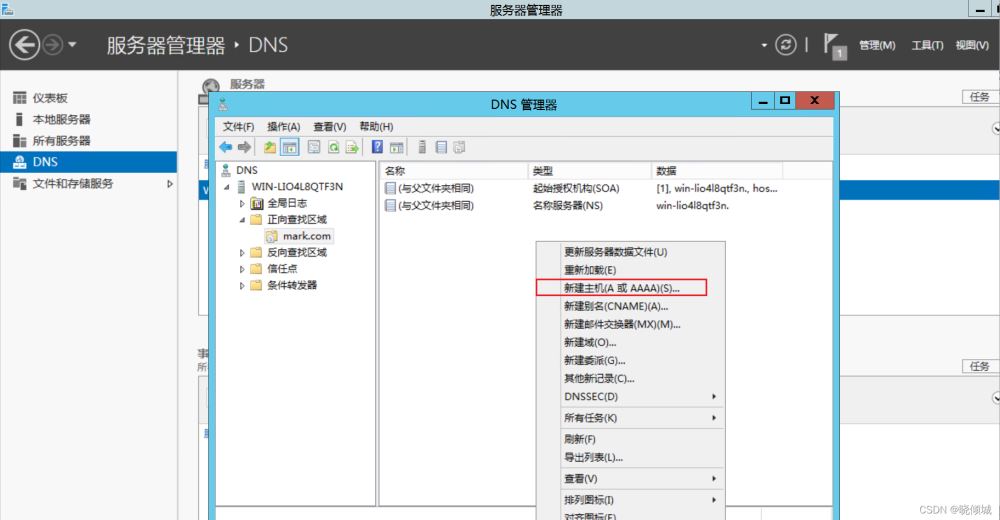This screenshot has width=1000, height=520.
Task: Open the Properties toolbar icon in DNS Manager
Action: click(314, 147)
